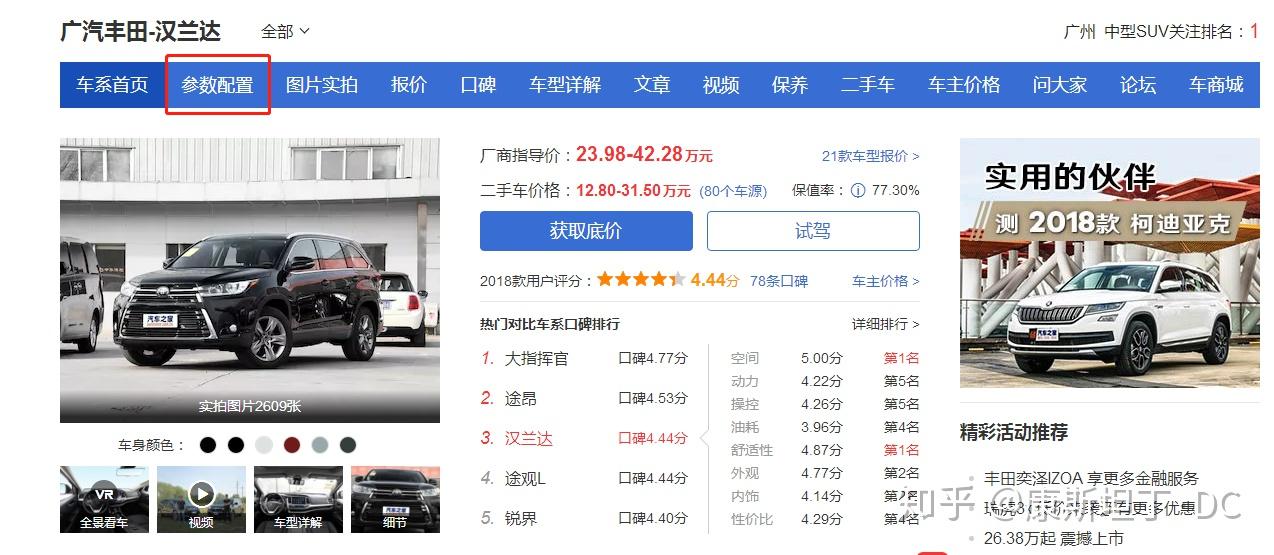This screenshot has width=1274, height=555.
Task: Open the 参数配置 tab
Action: [x=217, y=85]
